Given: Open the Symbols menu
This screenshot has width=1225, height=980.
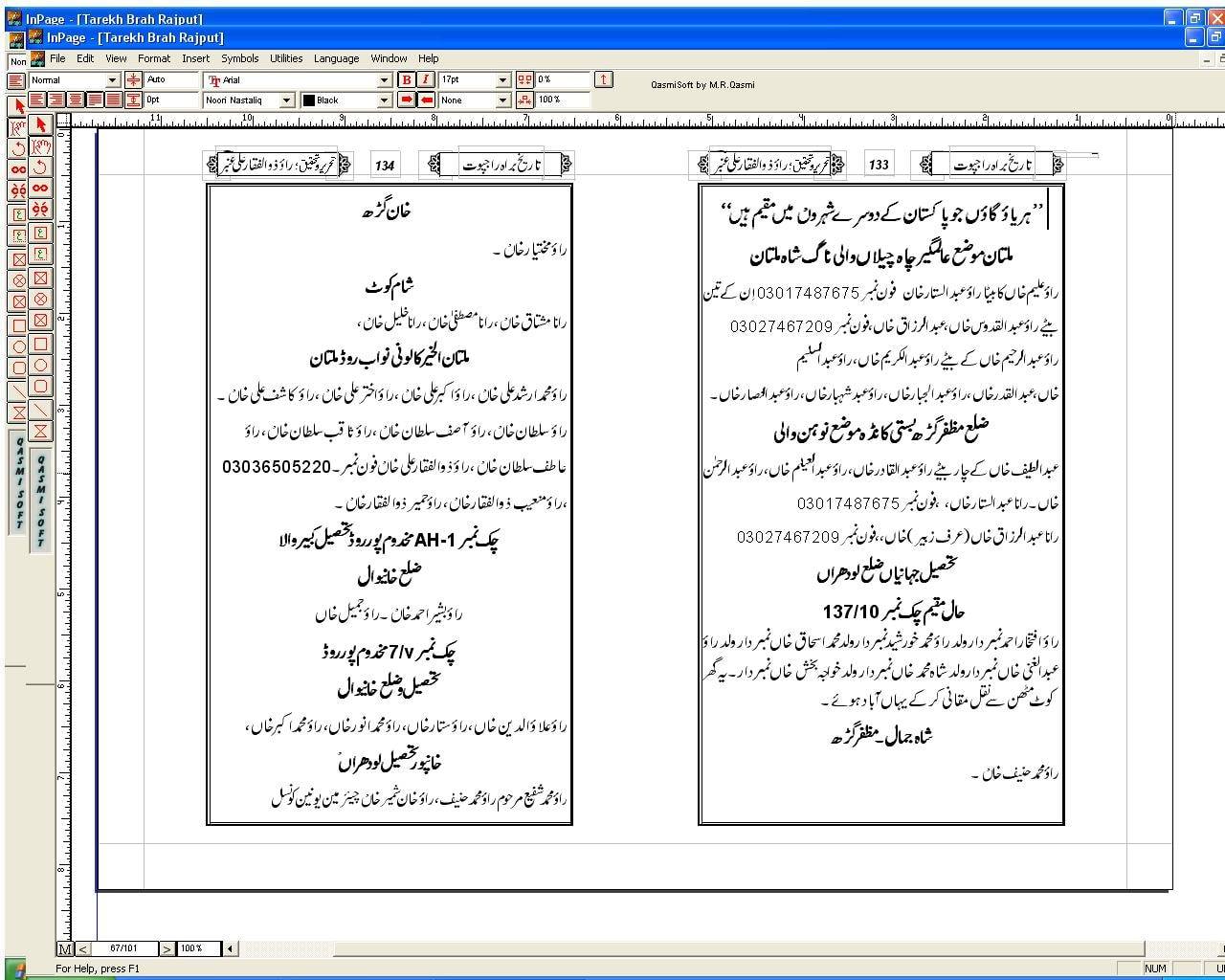Looking at the screenshot, I should [240, 58].
